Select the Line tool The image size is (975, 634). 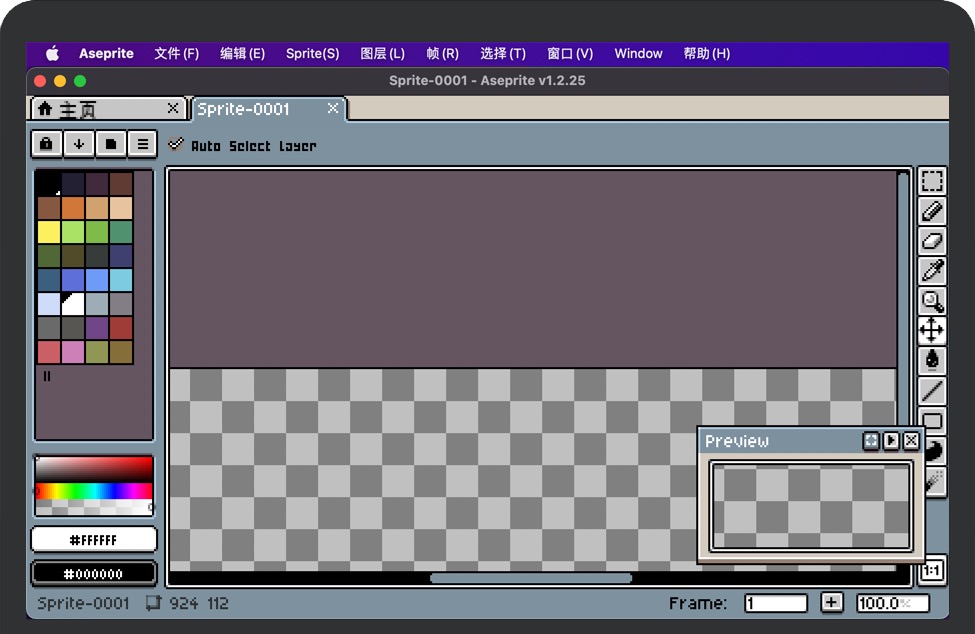click(x=931, y=390)
